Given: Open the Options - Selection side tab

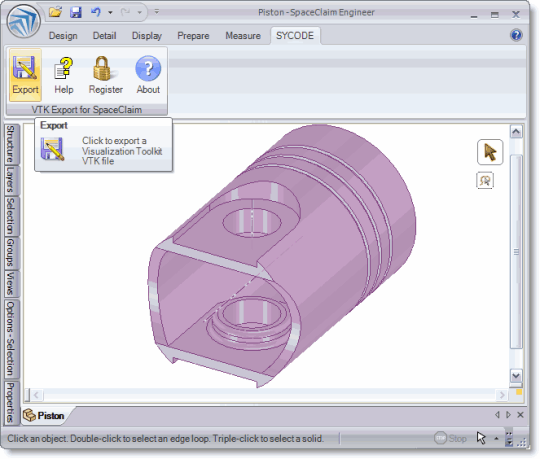Looking at the screenshot, I should (x=11, y=339).
